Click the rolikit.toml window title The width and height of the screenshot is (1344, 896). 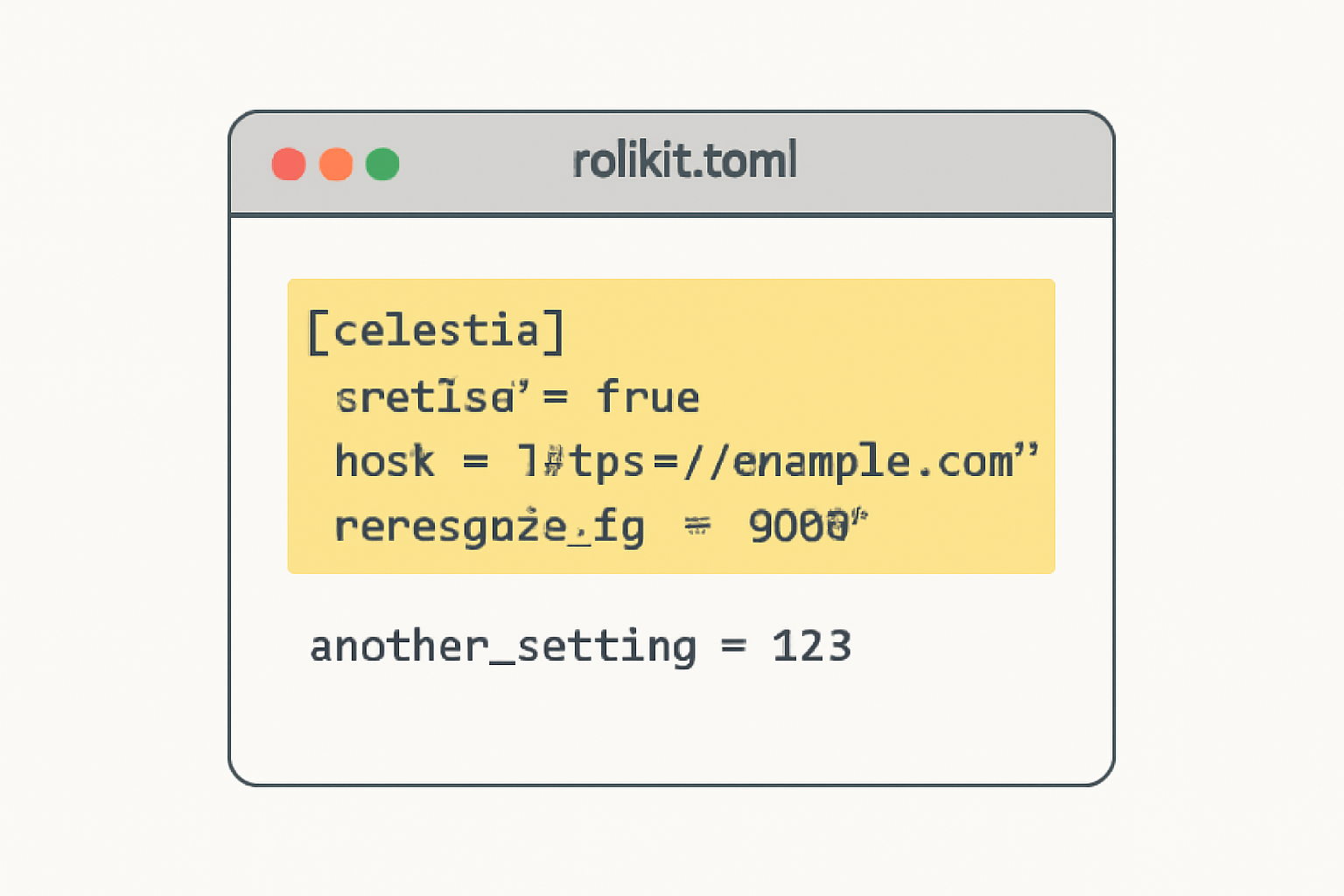tap(684, 161)
